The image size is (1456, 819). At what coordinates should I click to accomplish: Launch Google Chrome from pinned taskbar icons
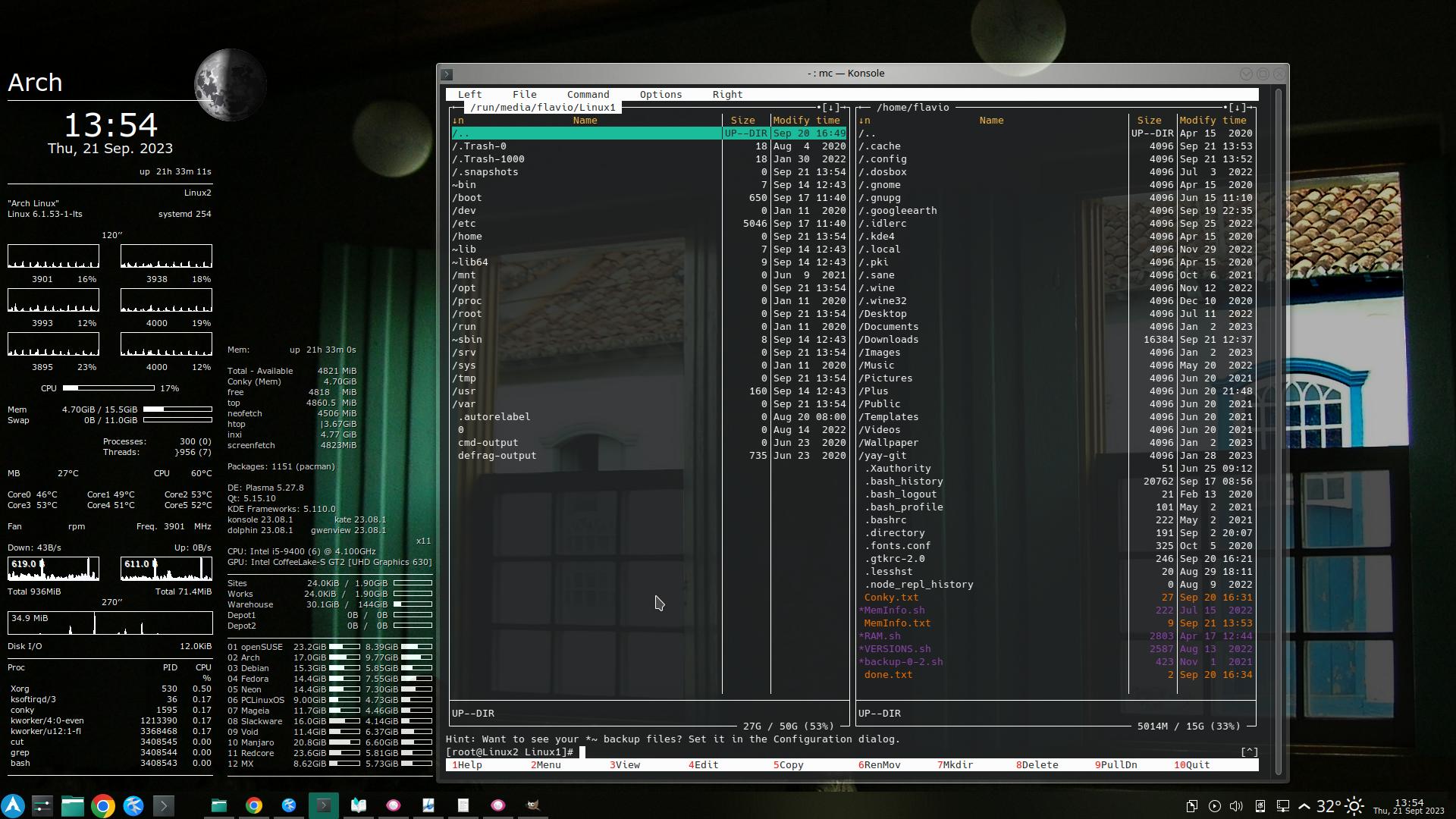pos(103,805)
